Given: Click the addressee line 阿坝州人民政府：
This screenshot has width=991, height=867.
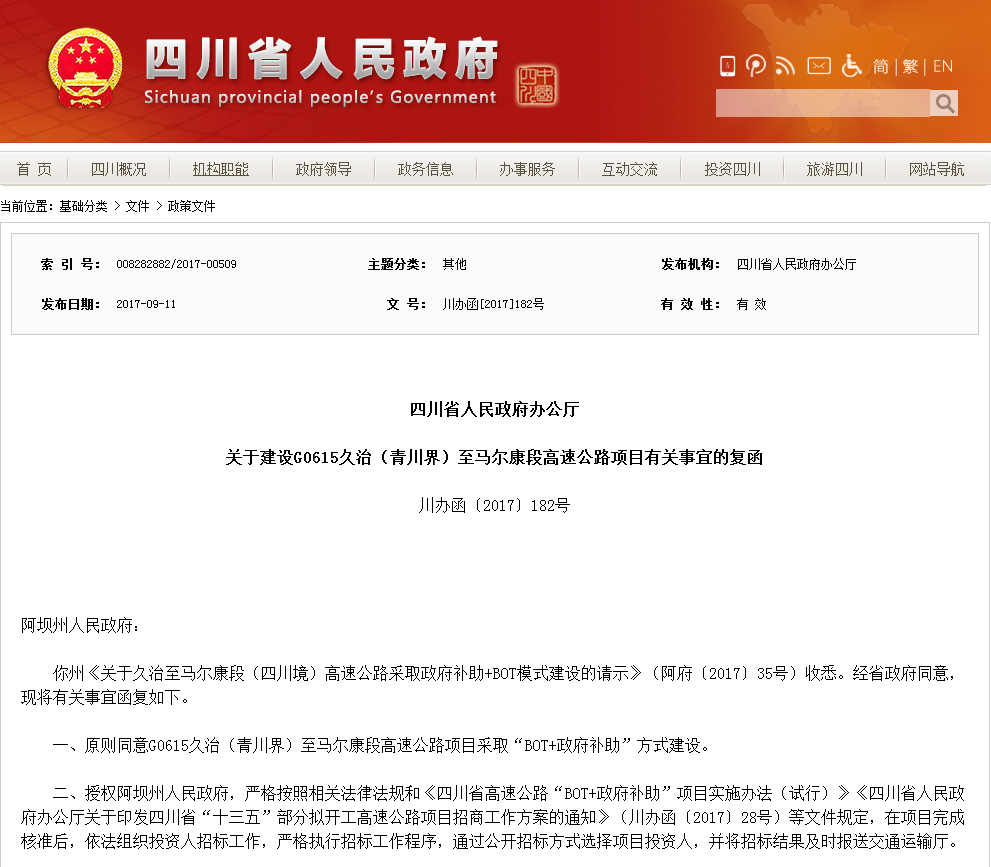Looking at the screenshot, I should point(81,626).
